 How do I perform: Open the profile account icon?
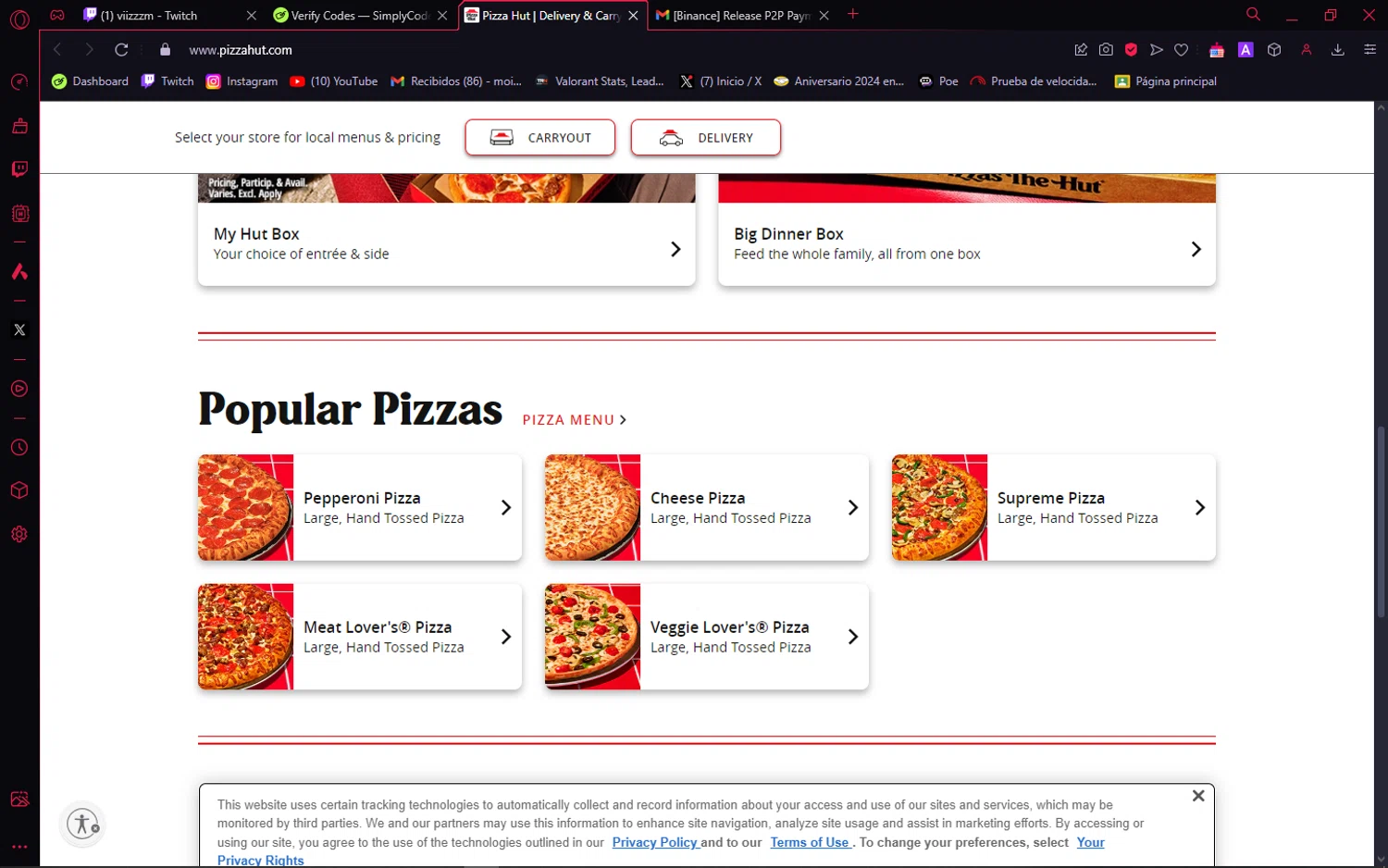[x=1307, y=50]
